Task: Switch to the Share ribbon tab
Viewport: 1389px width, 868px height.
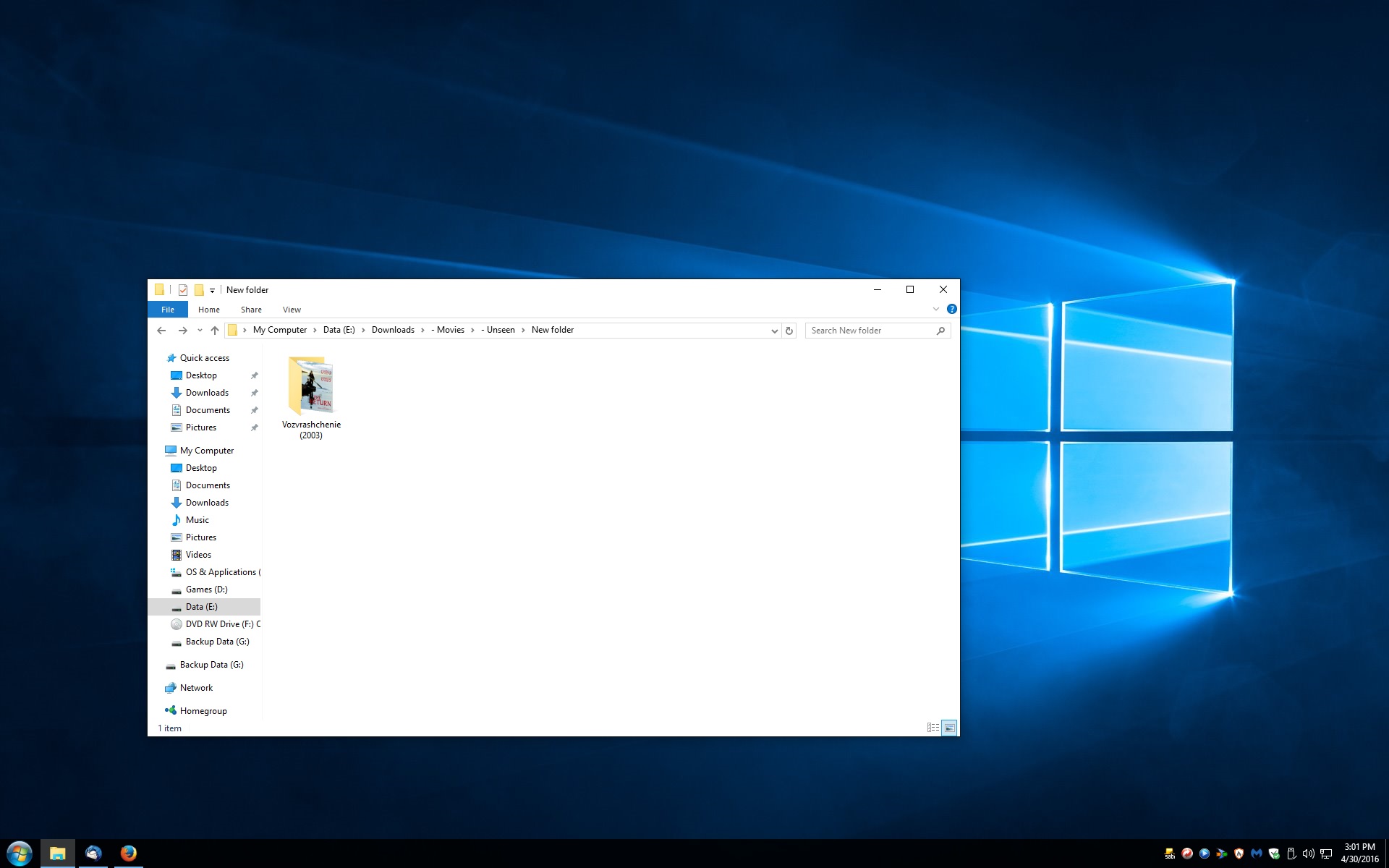Action: tap(251, 309)
